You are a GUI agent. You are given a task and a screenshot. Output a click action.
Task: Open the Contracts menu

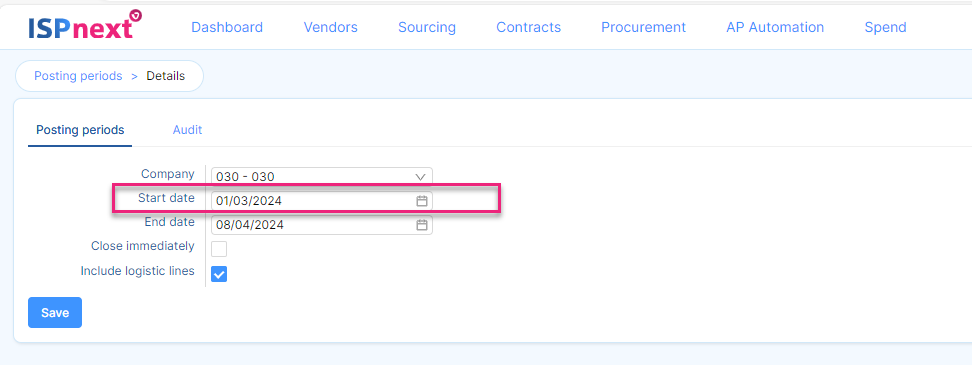(x=528, y=27)
